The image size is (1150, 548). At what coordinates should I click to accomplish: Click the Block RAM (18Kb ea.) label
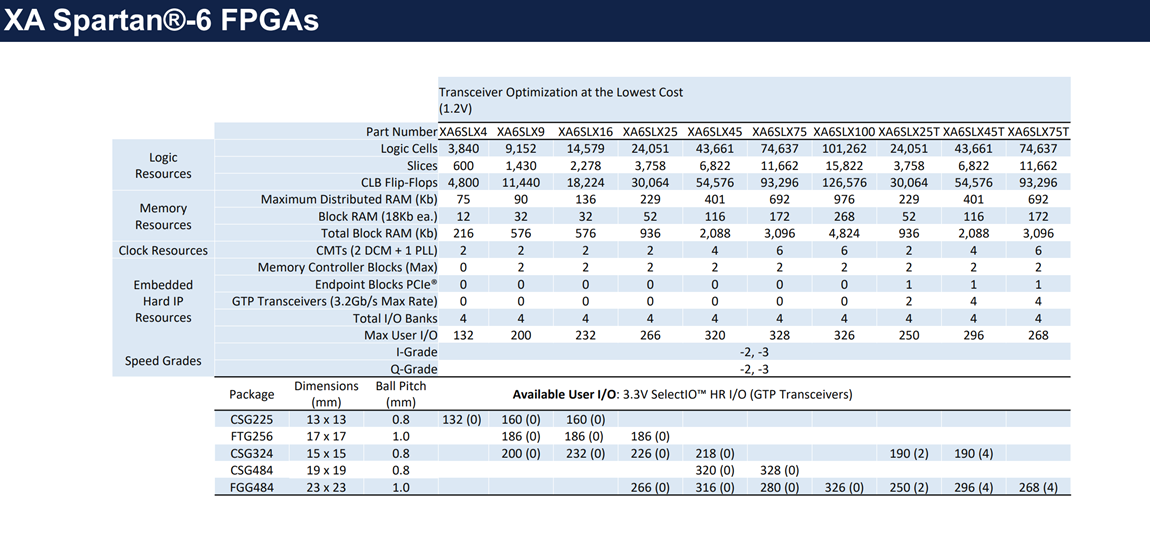tap(378, 216)
